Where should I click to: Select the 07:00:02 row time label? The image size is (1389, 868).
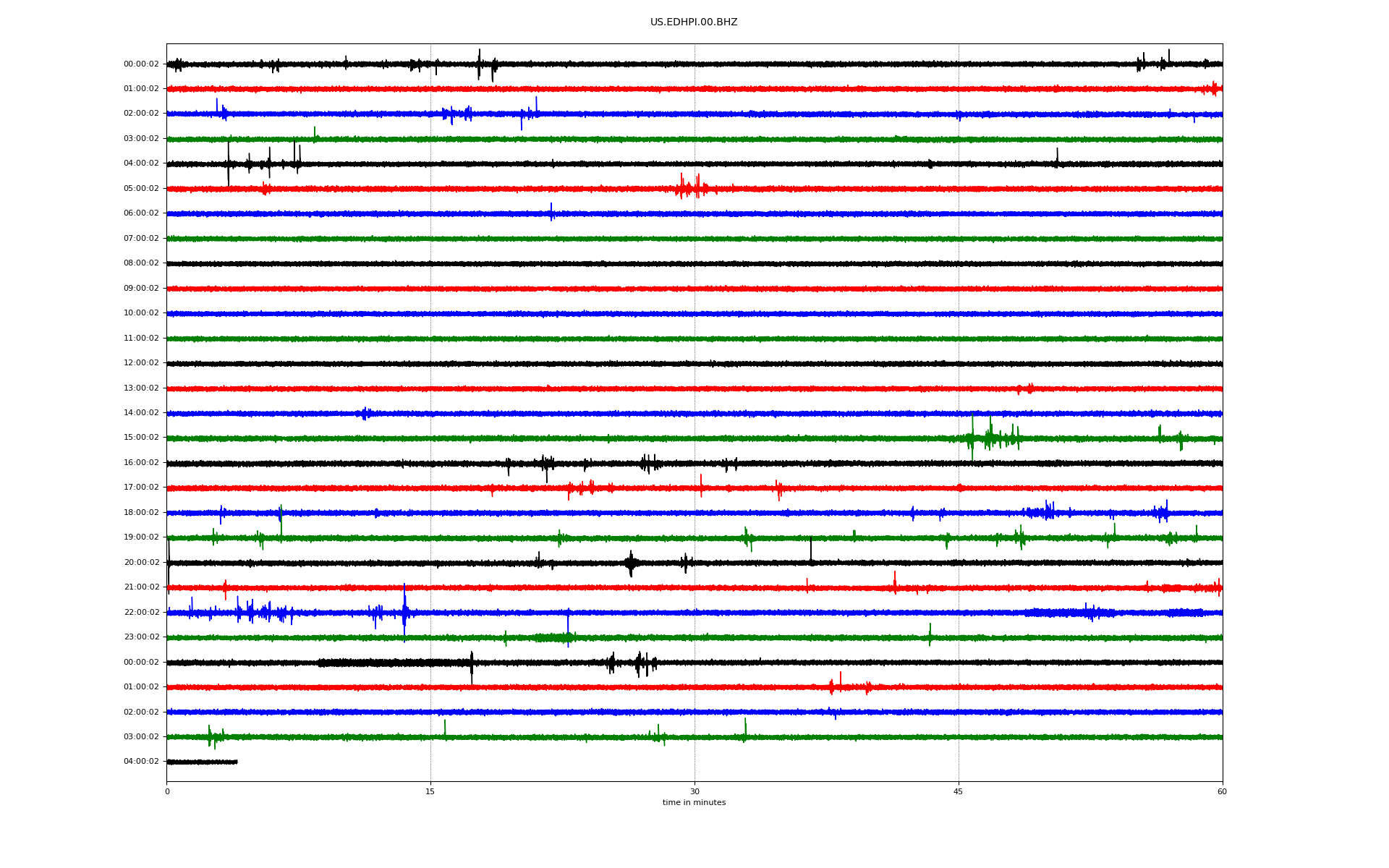tap(141, 239)
